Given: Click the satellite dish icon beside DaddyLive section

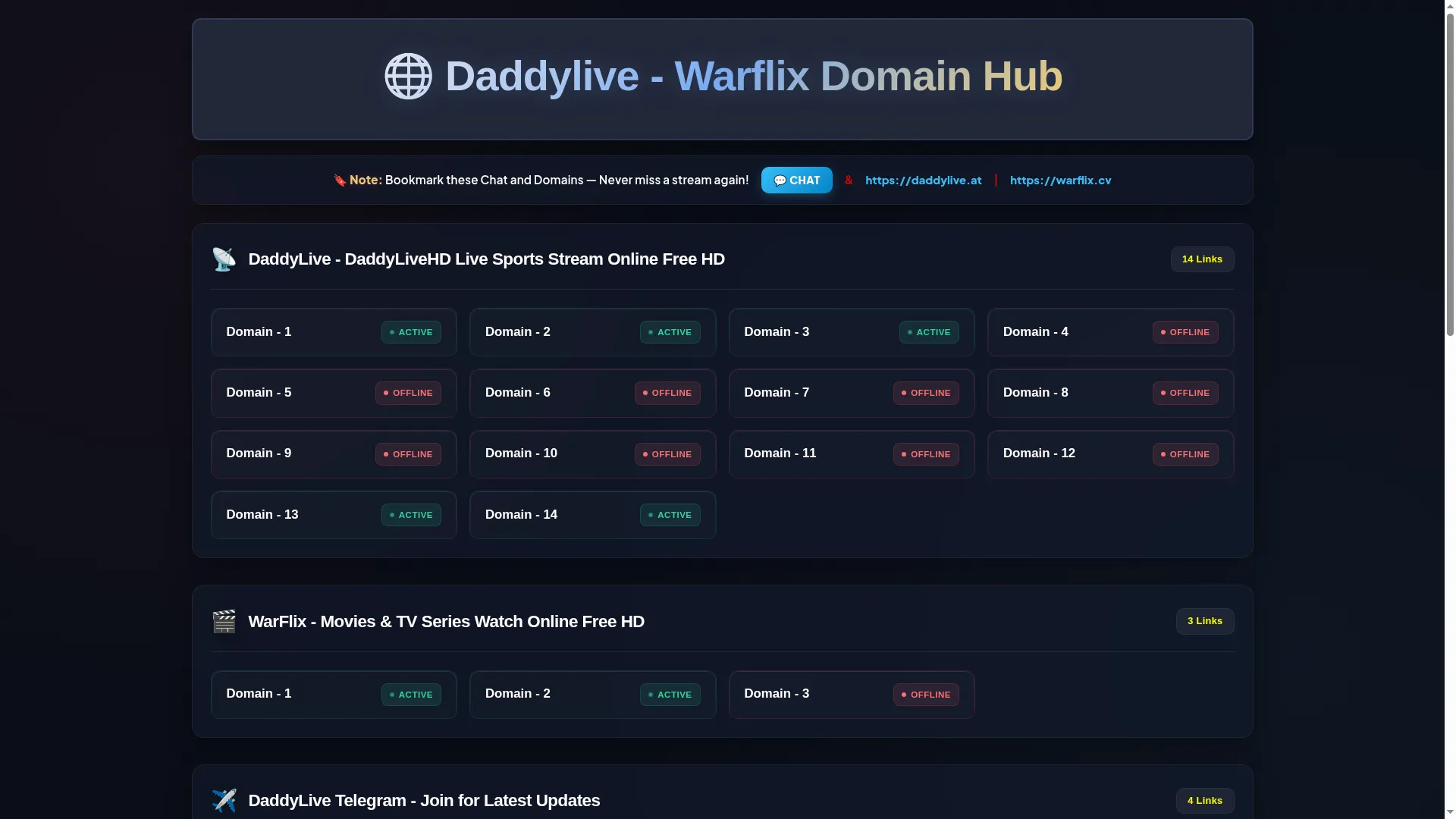Looking at the screenshot, I should (224, 259).
